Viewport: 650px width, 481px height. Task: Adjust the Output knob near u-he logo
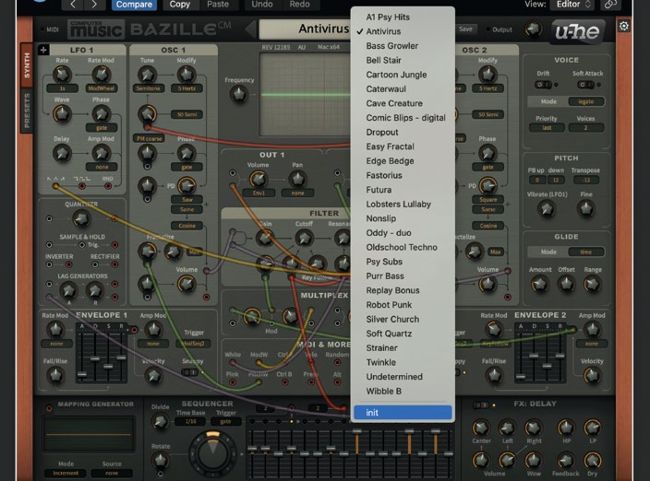[x=533, y=29]
